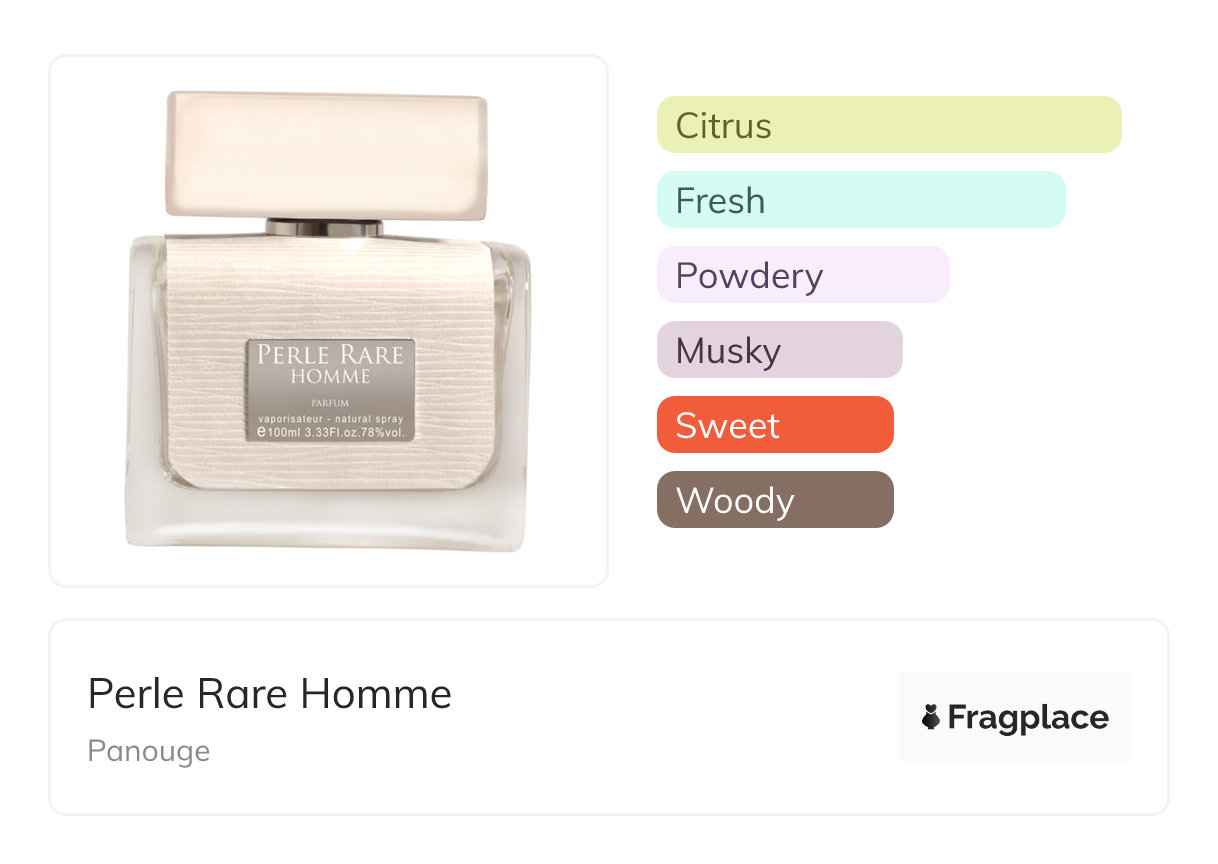The image size is (1218, 864).
Task: Click the vaporisateur natural spray text
Action: [x=331, y=417]
